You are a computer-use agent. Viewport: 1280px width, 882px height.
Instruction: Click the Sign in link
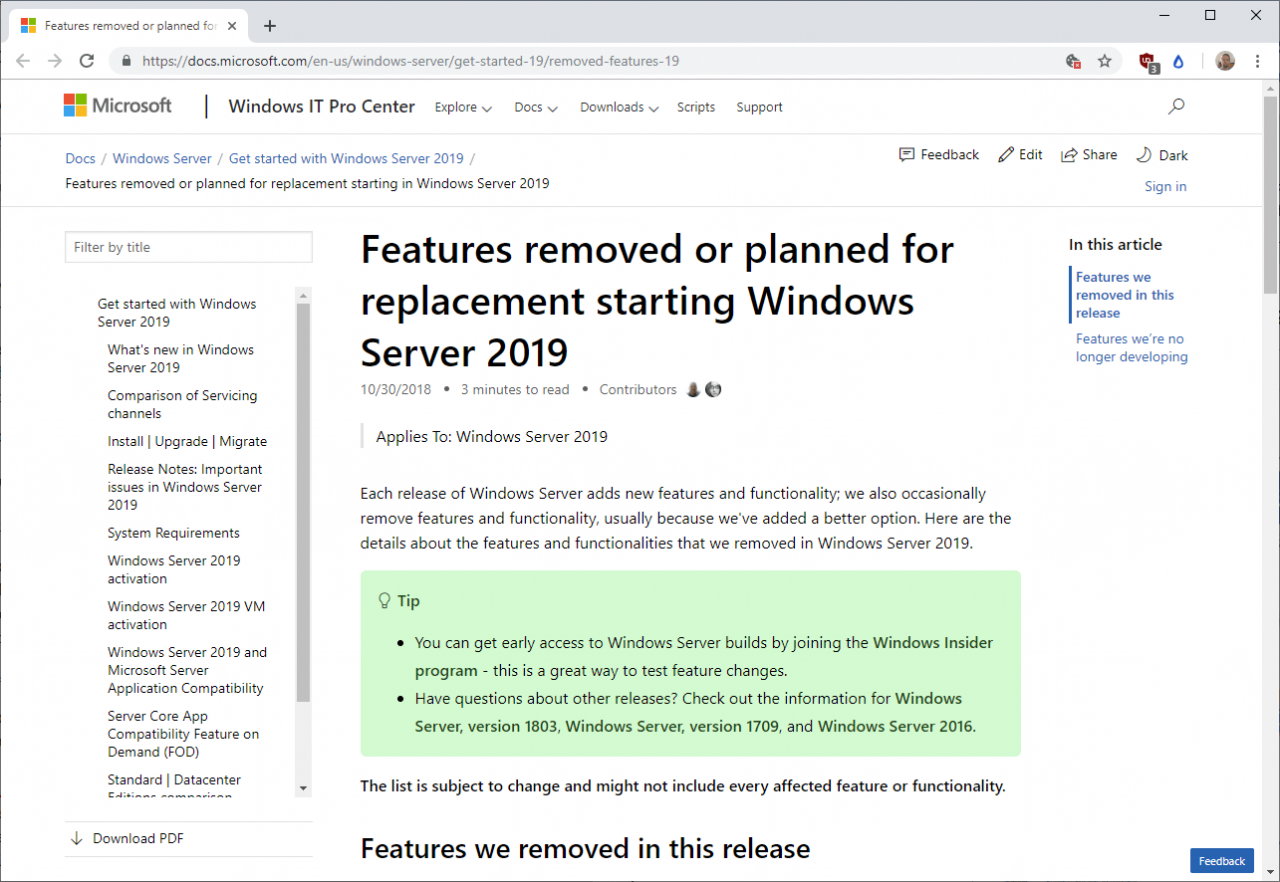(x=1165, y=186)
